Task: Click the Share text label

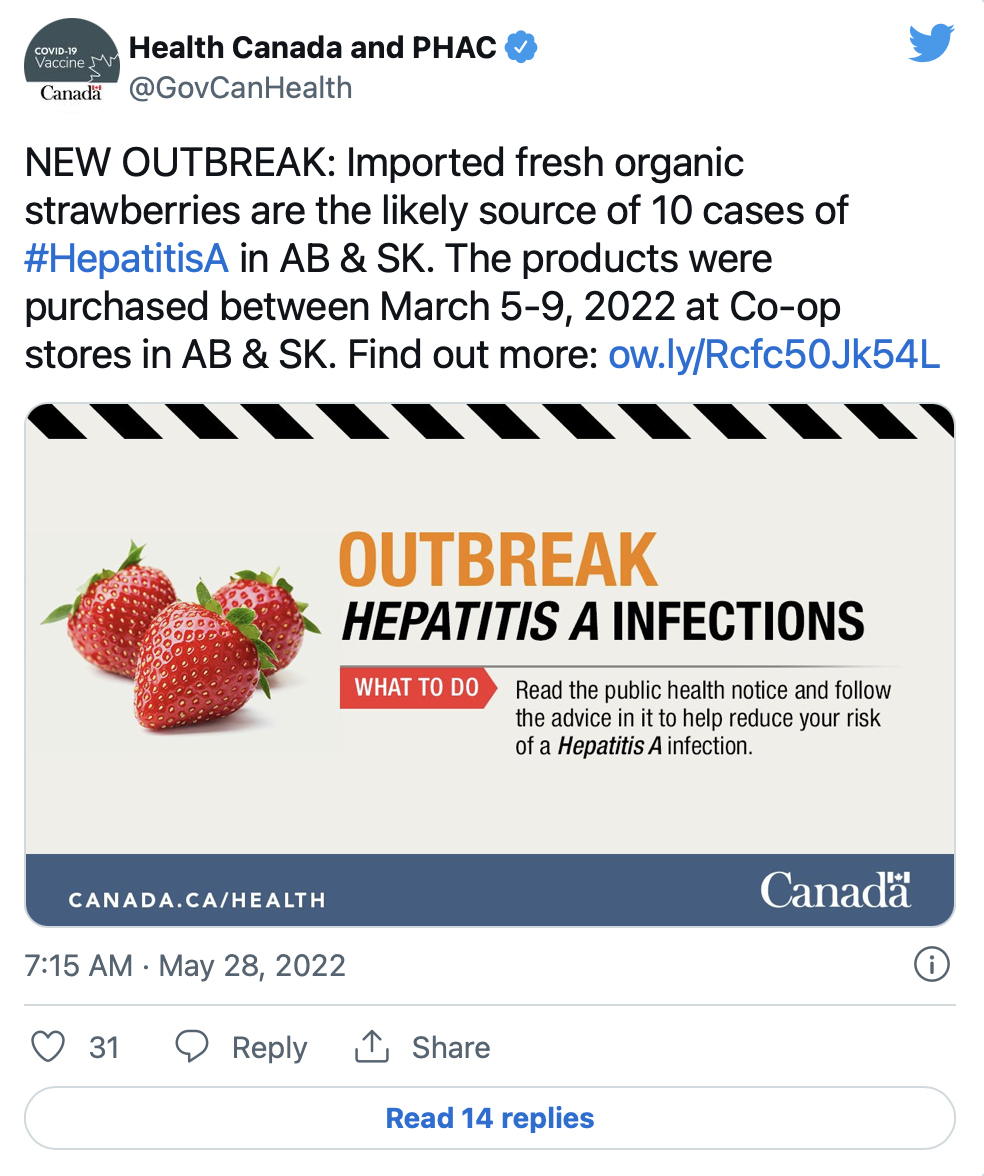Action: pyautogui.click(x=451, y=1048)
